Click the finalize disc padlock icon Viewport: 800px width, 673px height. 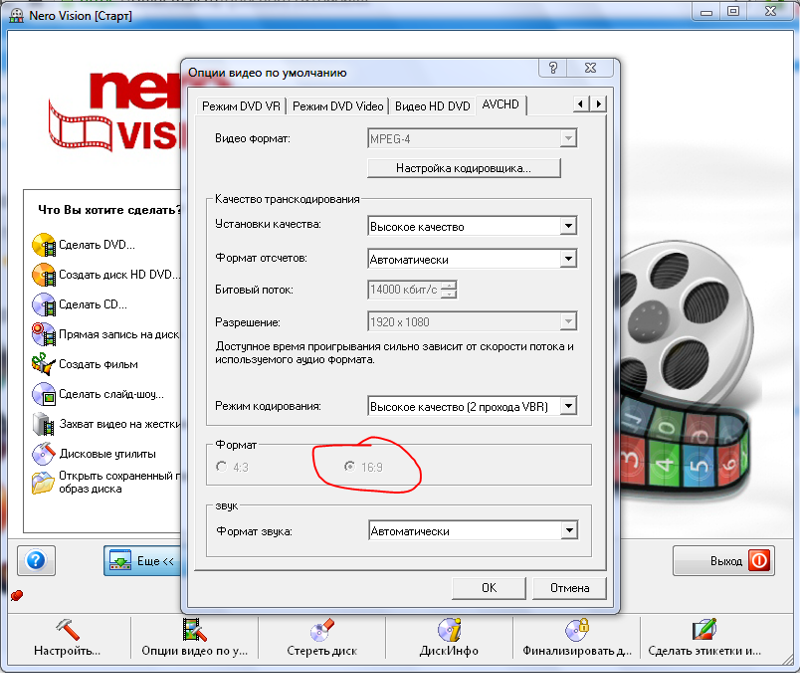[x=577, y=630]
